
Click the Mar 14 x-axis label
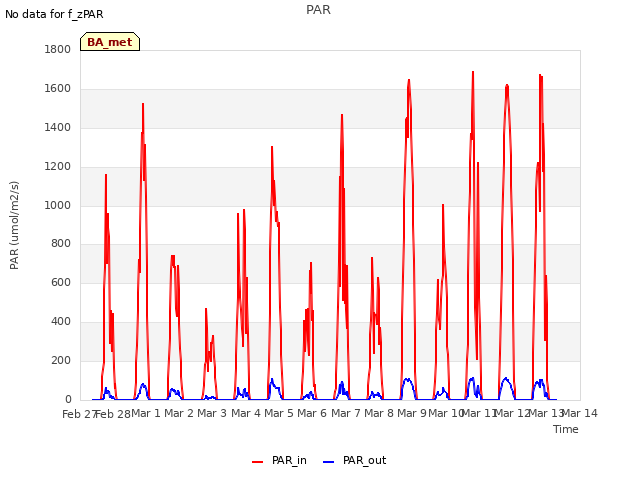[x=580, y=413]
